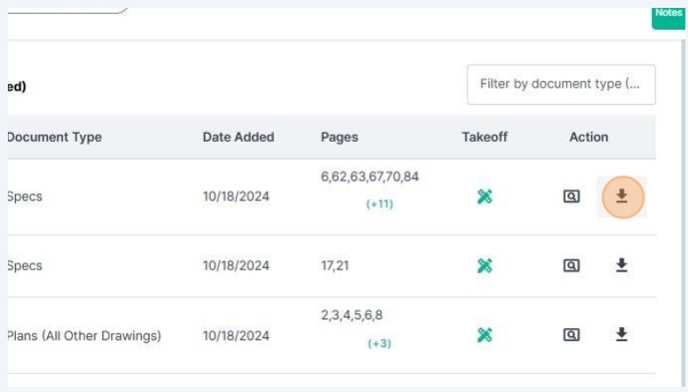Preview the Specs document with pages 17,21
Screen dimensions: 688x392
571,265
